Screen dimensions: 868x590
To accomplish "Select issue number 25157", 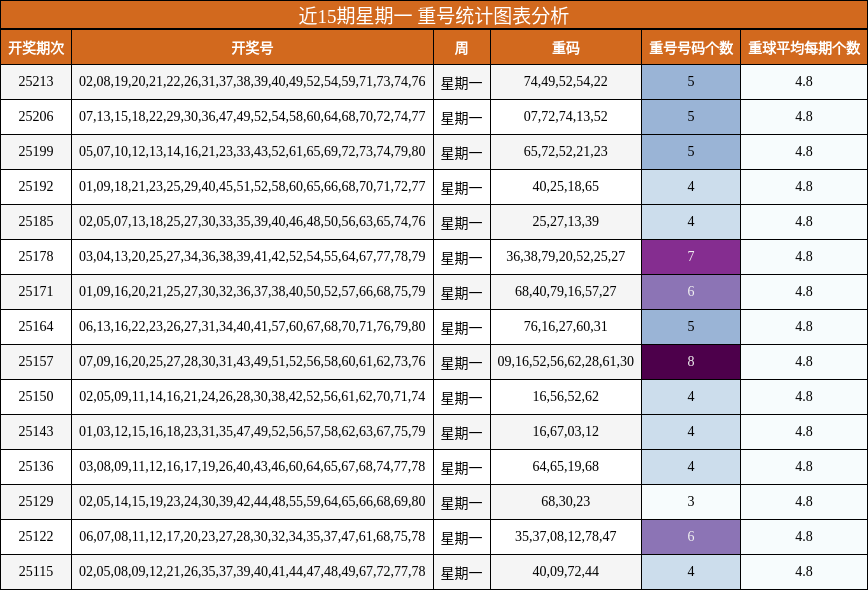I will coord(36,361).
